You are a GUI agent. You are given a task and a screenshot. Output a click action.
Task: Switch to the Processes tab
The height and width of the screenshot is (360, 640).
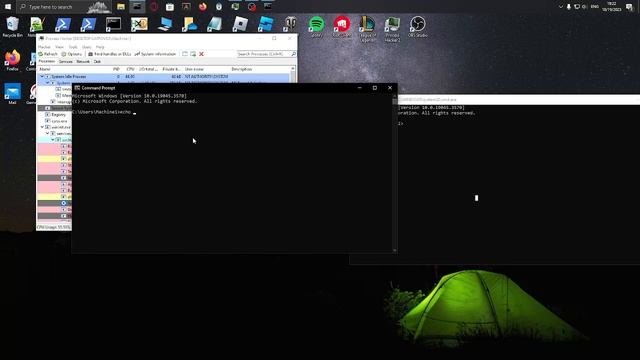pos(47,61)
